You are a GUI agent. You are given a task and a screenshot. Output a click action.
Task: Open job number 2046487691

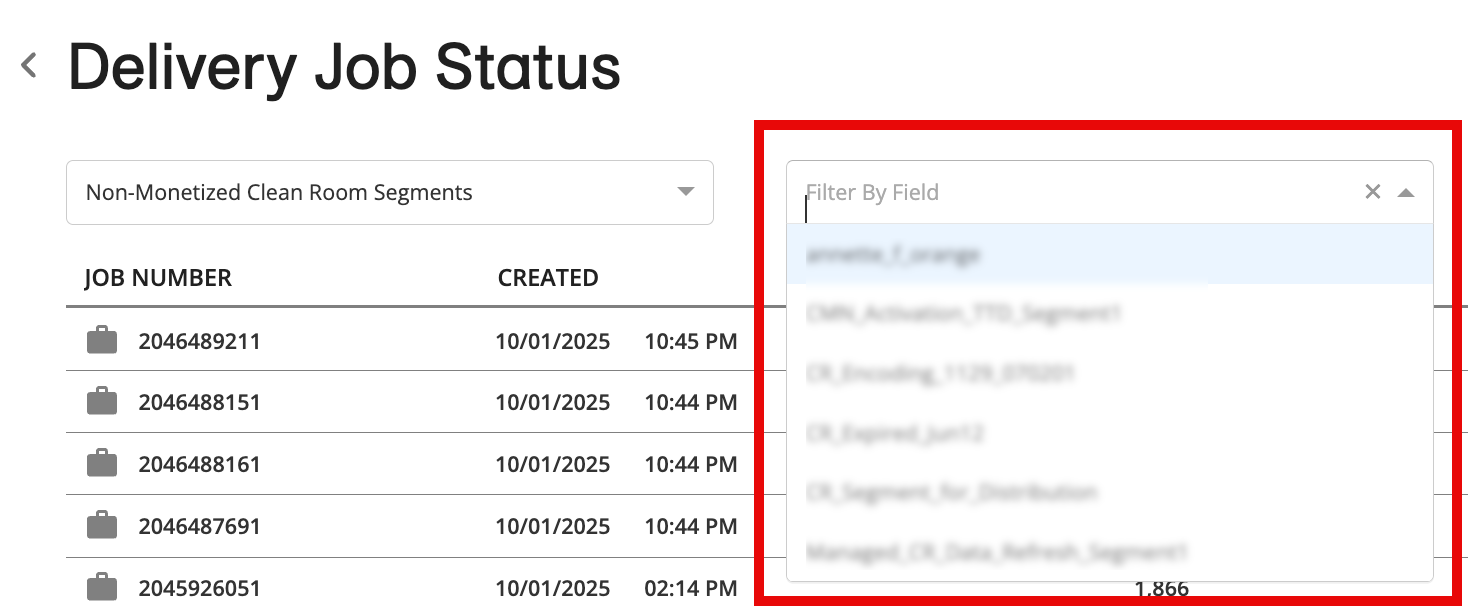199,526
